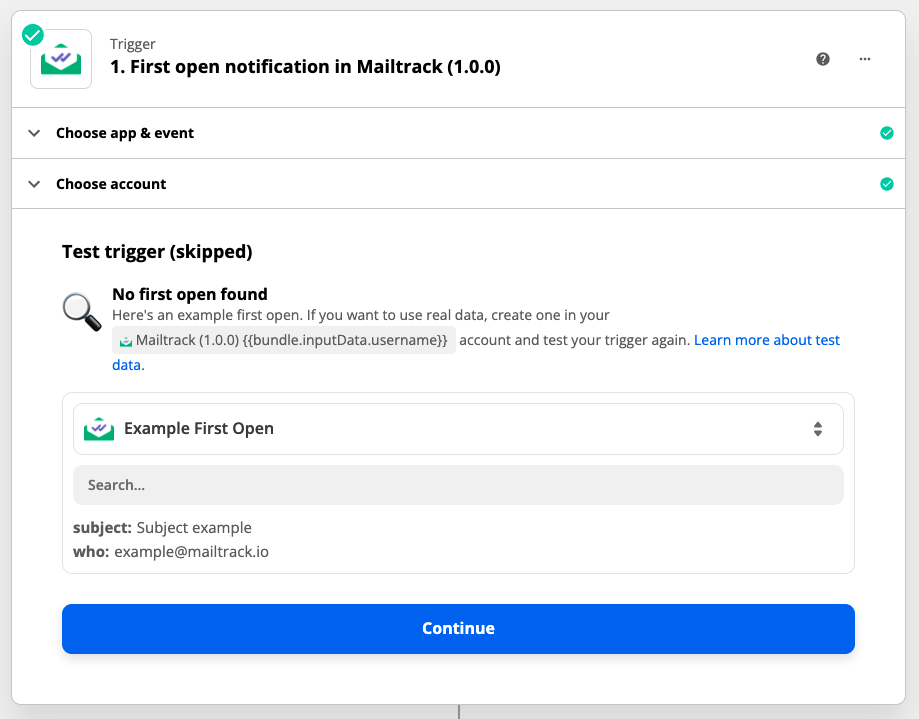The image size is (919, 719).
Task: Open the help question mark icon
Action: 823,59
